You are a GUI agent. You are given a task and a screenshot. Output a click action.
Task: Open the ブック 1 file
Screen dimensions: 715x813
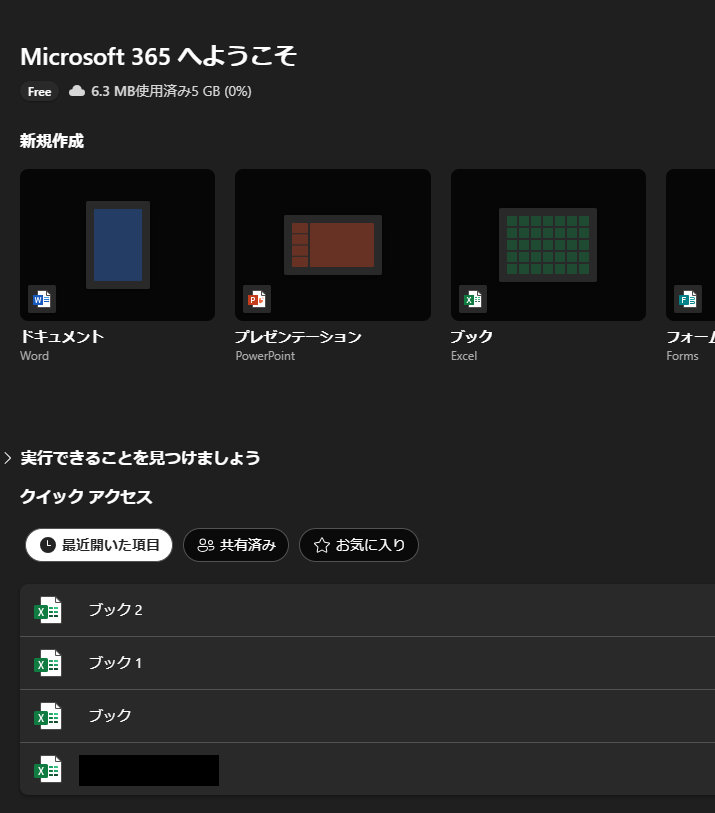367,663
